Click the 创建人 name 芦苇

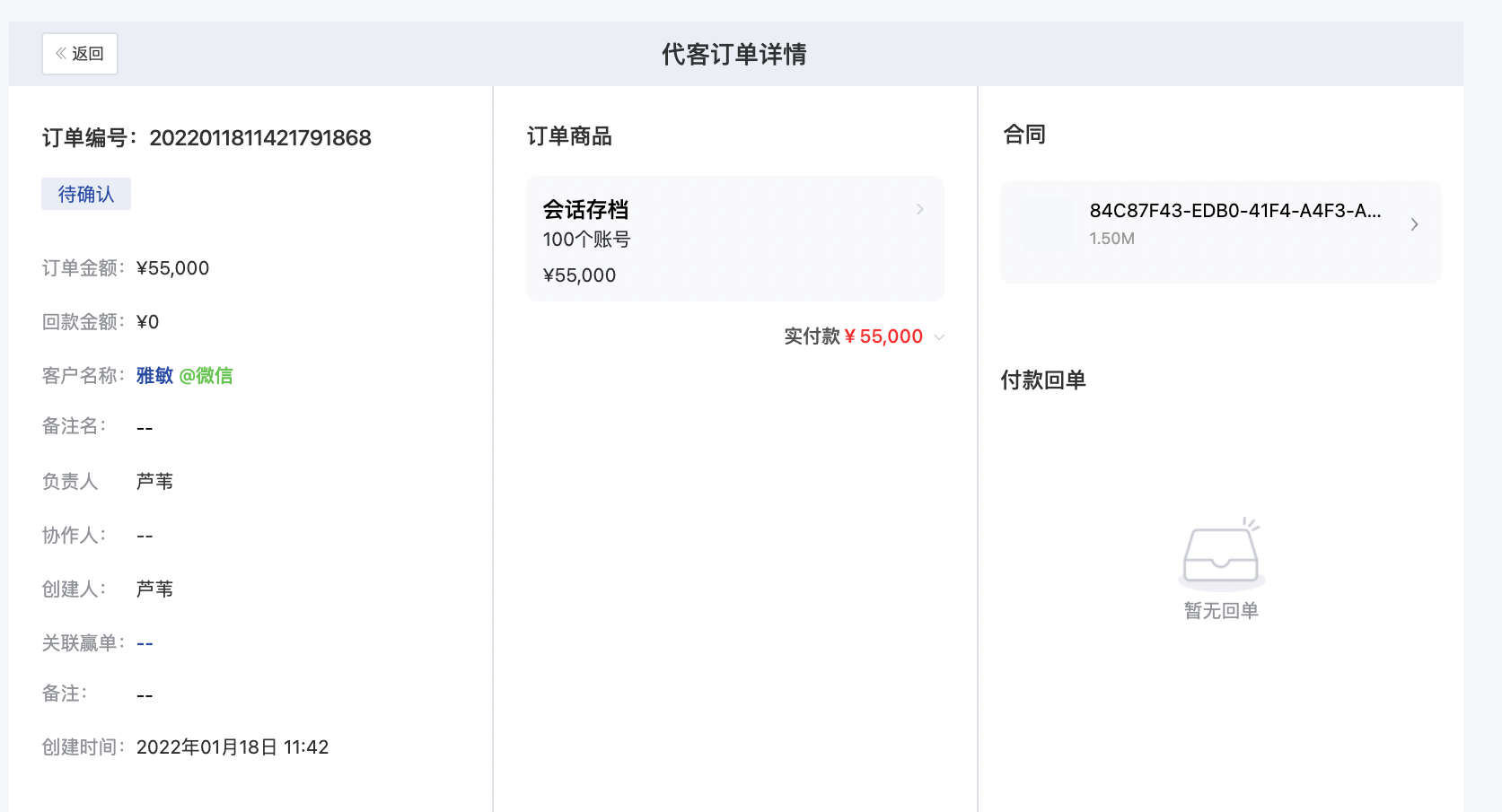(x=154, y=589)
